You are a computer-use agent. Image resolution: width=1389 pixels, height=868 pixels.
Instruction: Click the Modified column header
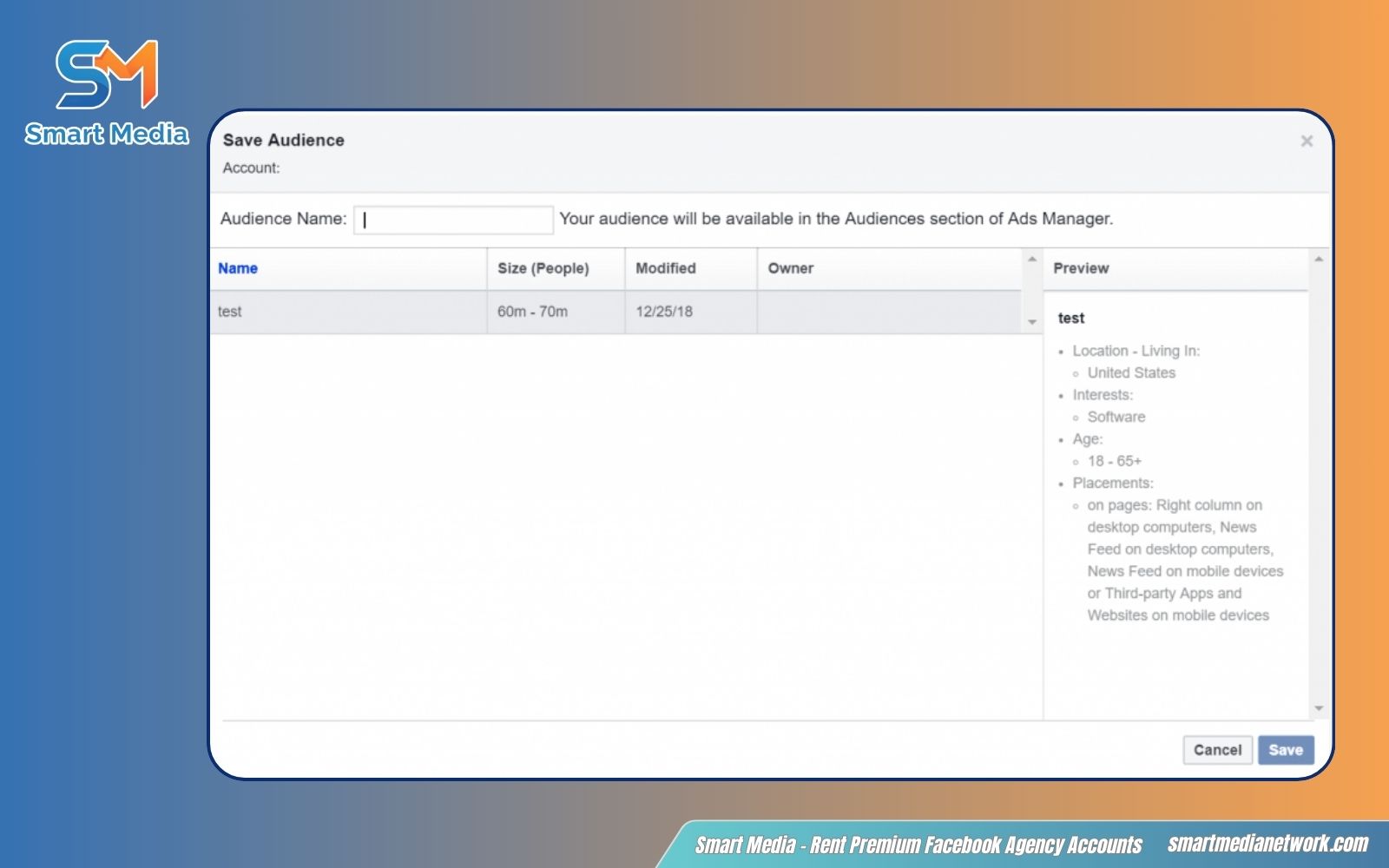[665, 268]
